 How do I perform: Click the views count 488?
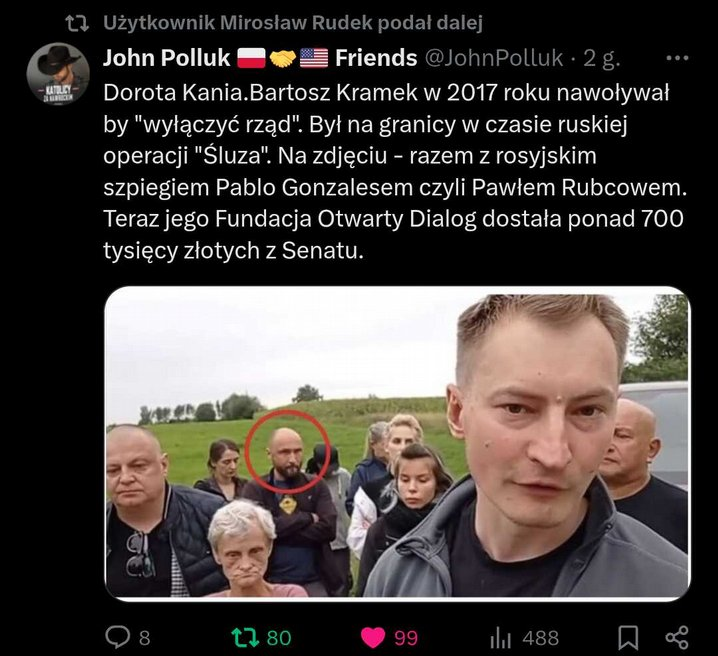click(x=541, y=638)
